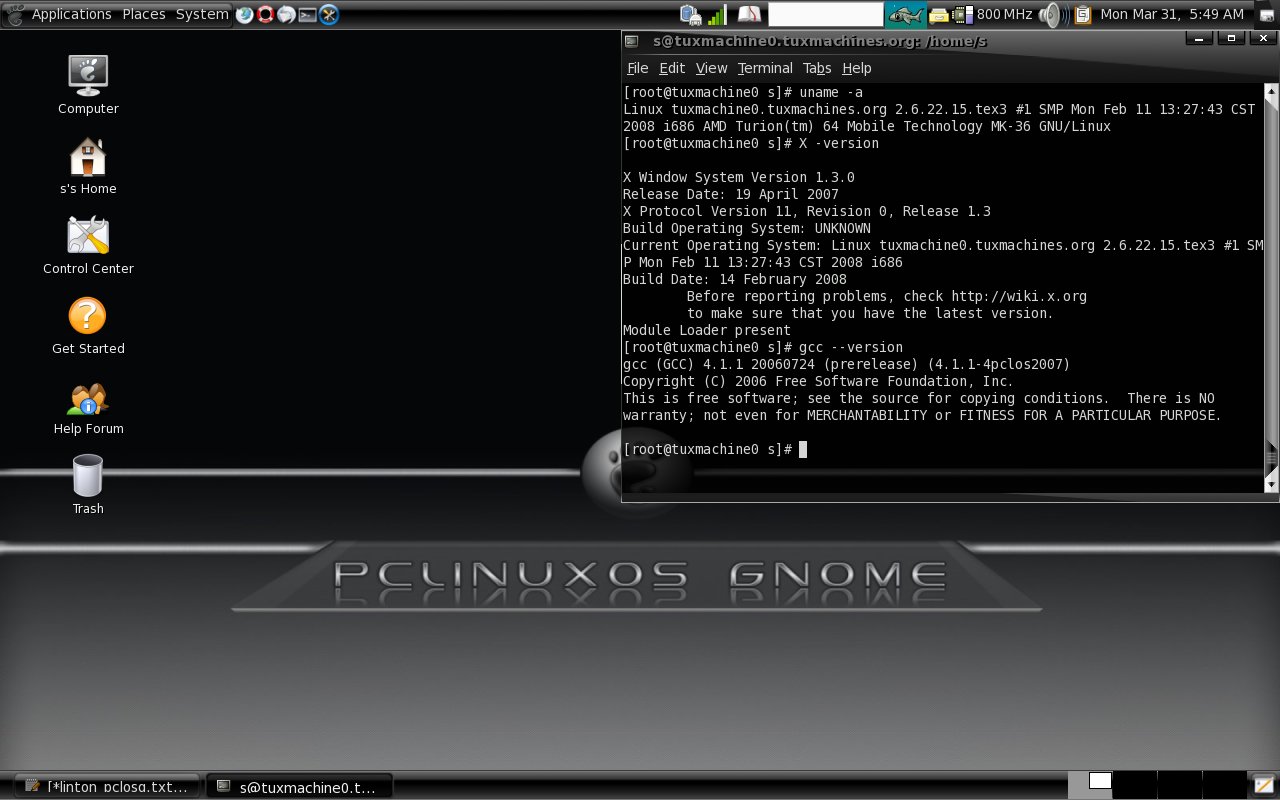Open the blue wrench tools launcher in panel

[x=328, y=14]
